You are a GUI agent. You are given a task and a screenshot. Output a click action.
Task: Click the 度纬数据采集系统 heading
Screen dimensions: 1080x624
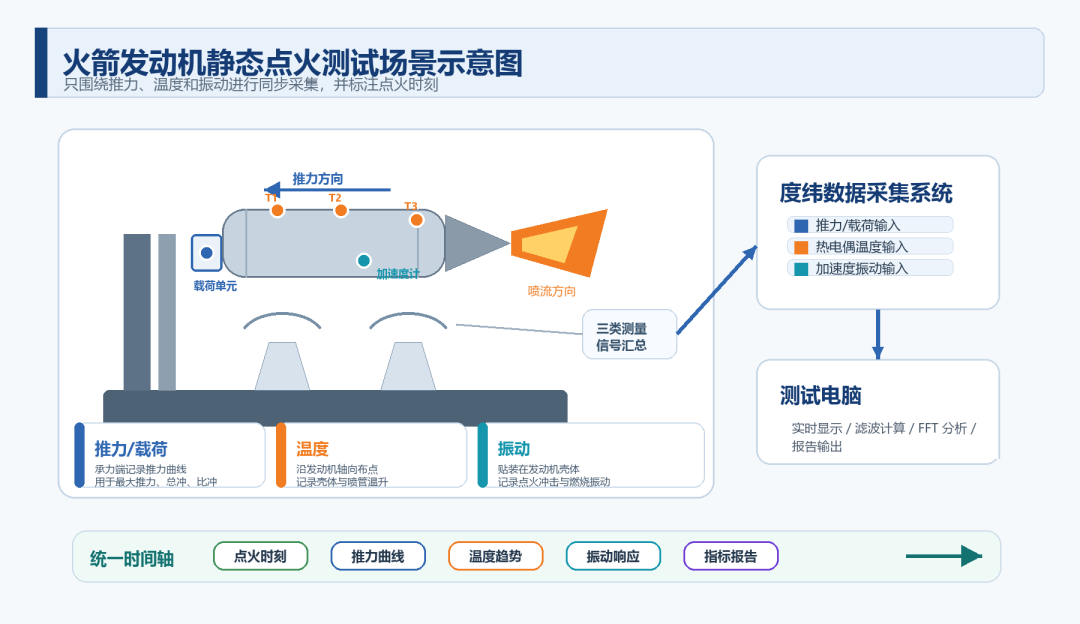point(866,193)
